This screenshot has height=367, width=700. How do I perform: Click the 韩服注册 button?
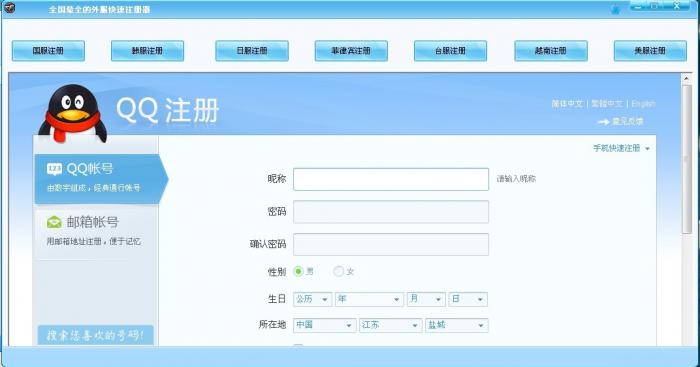(147, 51)
